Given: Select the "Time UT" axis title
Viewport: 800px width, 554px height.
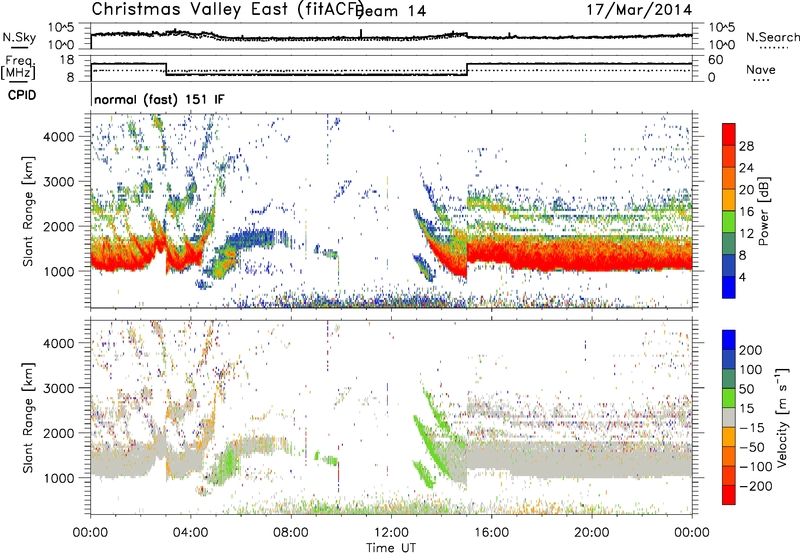Looking at the screenshot, I should coord(391,548).
